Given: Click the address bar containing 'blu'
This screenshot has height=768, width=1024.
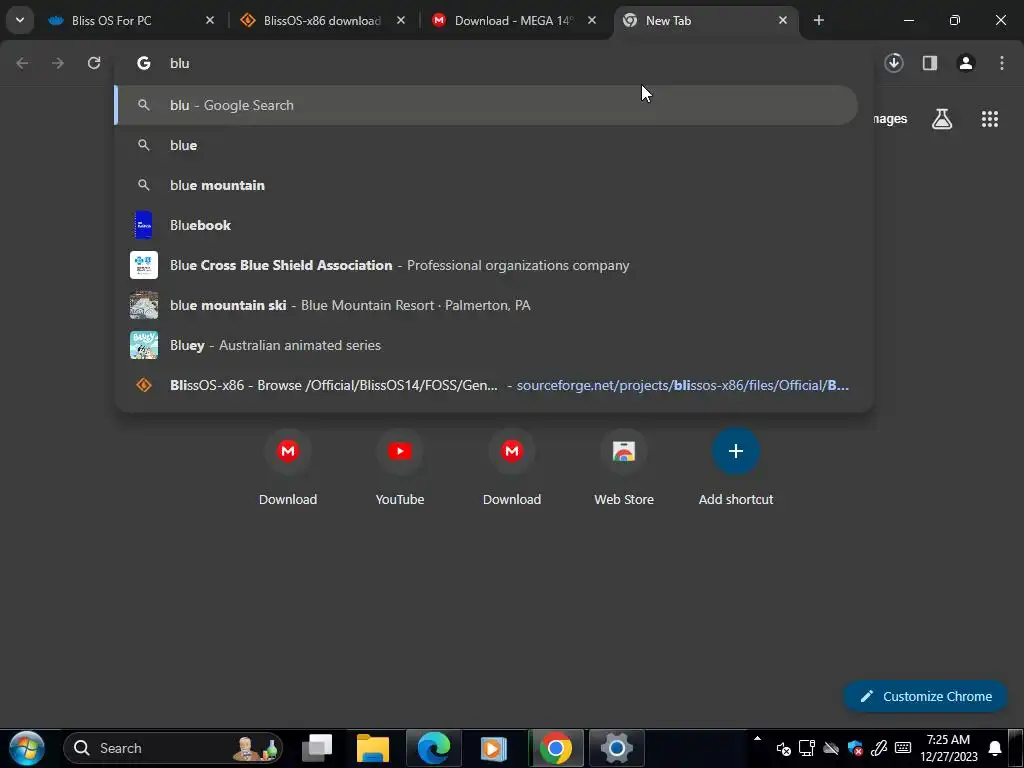Looking at the screenshot, I should pyautogui.click(x=494, y=63).
